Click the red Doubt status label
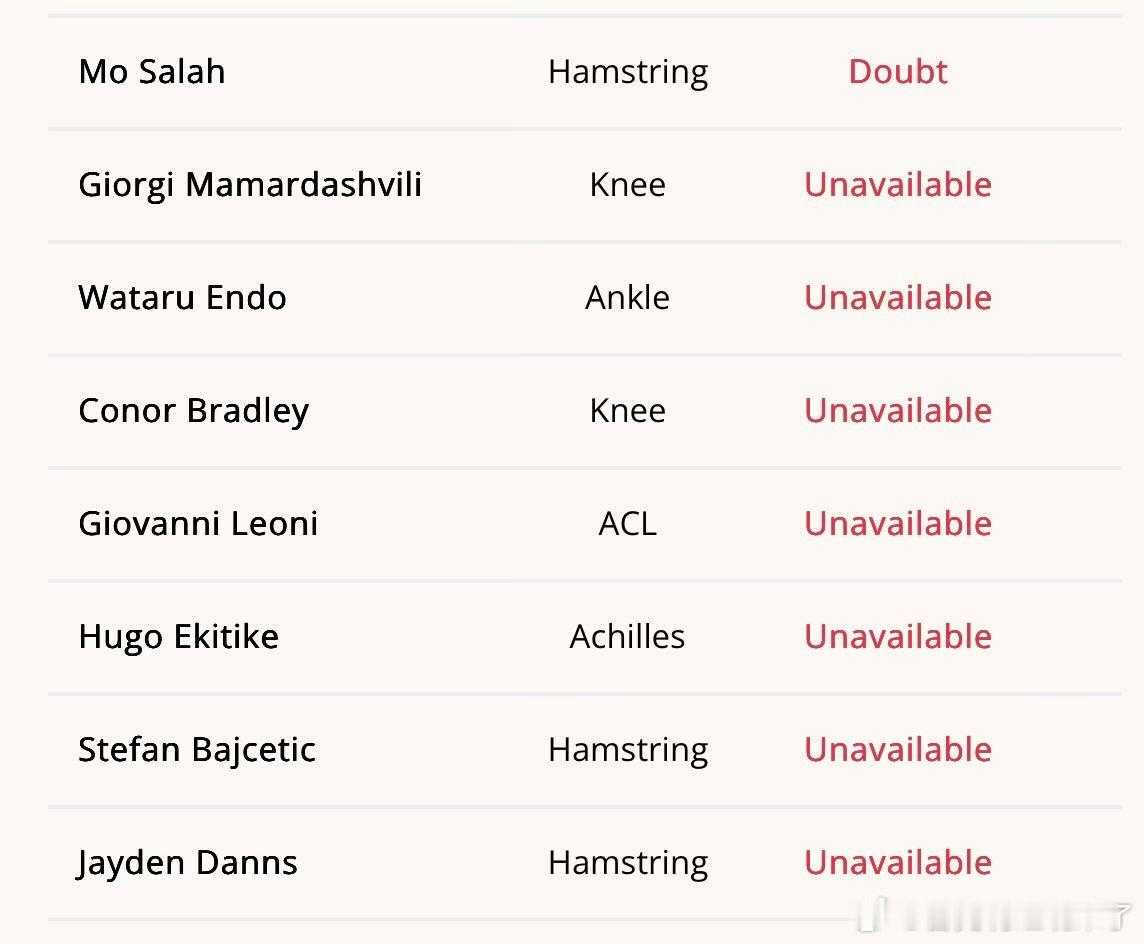1144x944 pixels. pos(898,72)
